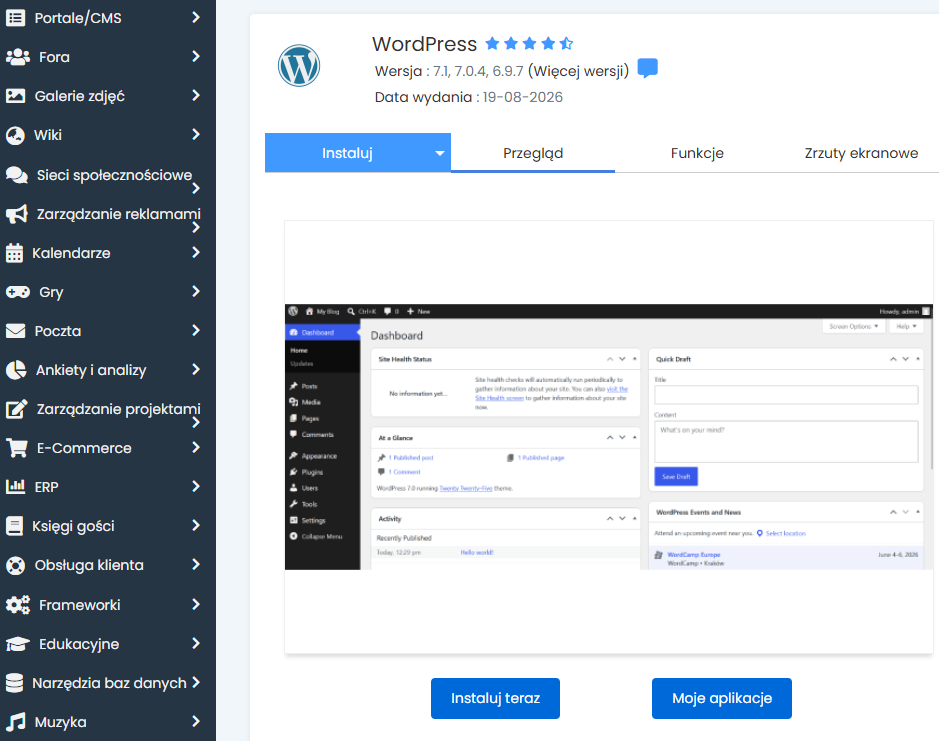Click the Obsługa klienta lifebuoy icon
The height and width of the screenshot is (741, 939).
[15, 565]
